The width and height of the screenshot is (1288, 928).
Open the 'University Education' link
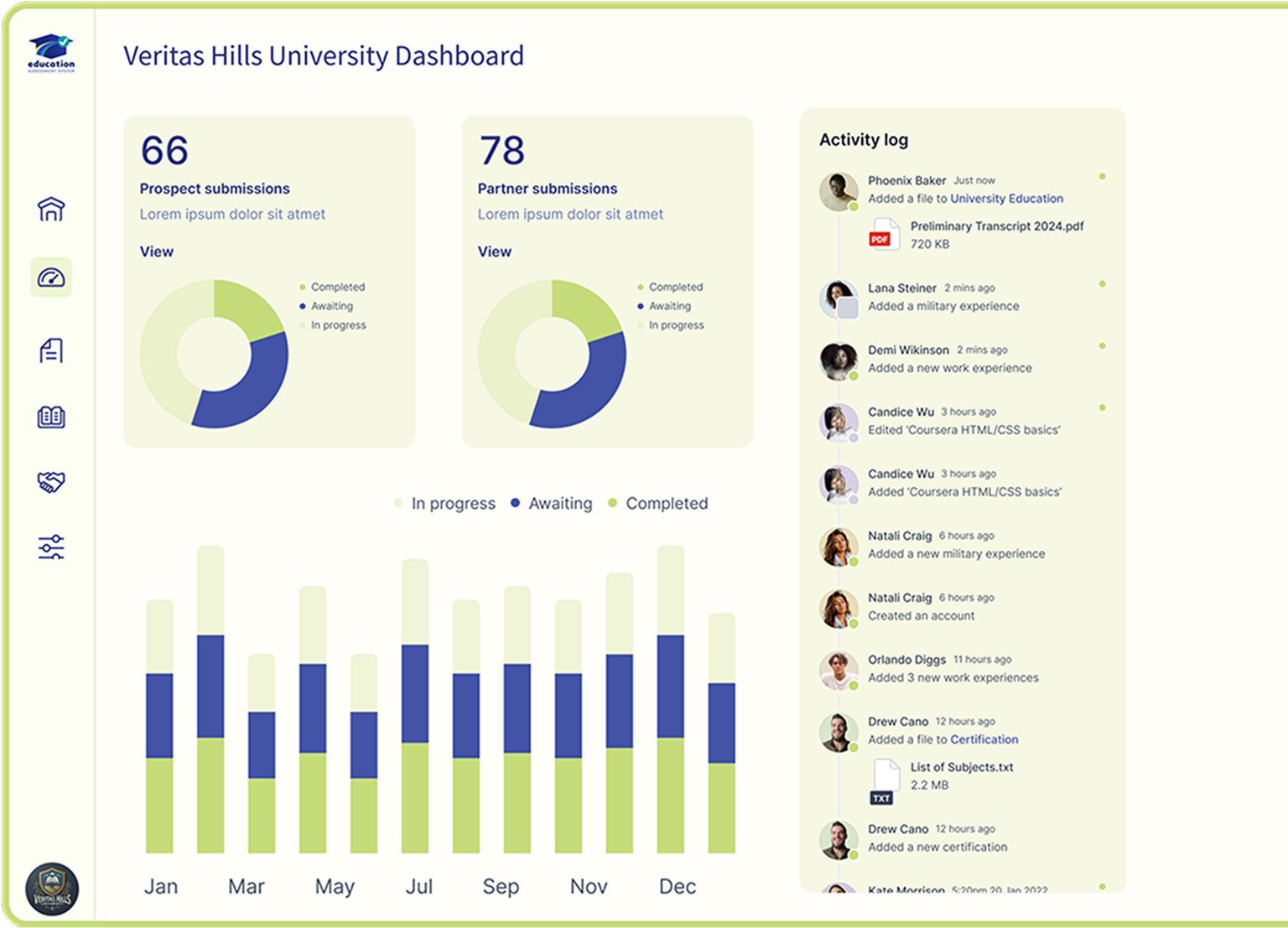click(1006, 199)
